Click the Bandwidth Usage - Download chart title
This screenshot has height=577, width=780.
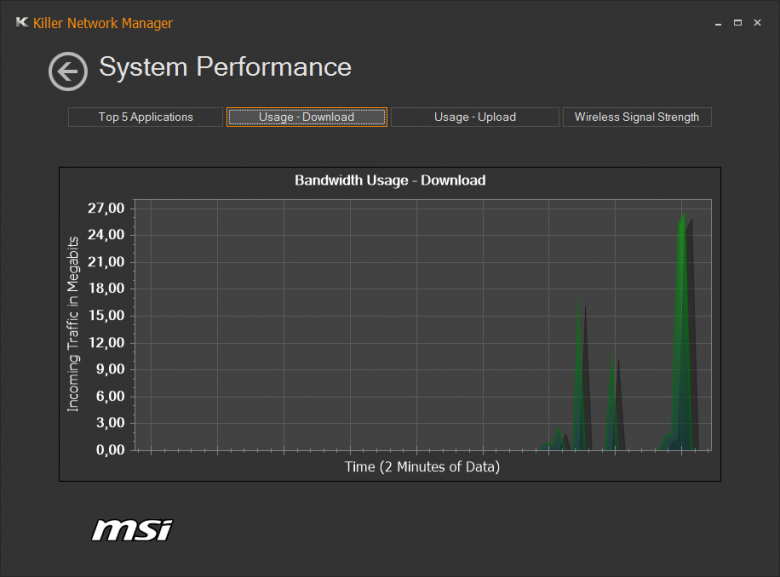pos(390,180)
